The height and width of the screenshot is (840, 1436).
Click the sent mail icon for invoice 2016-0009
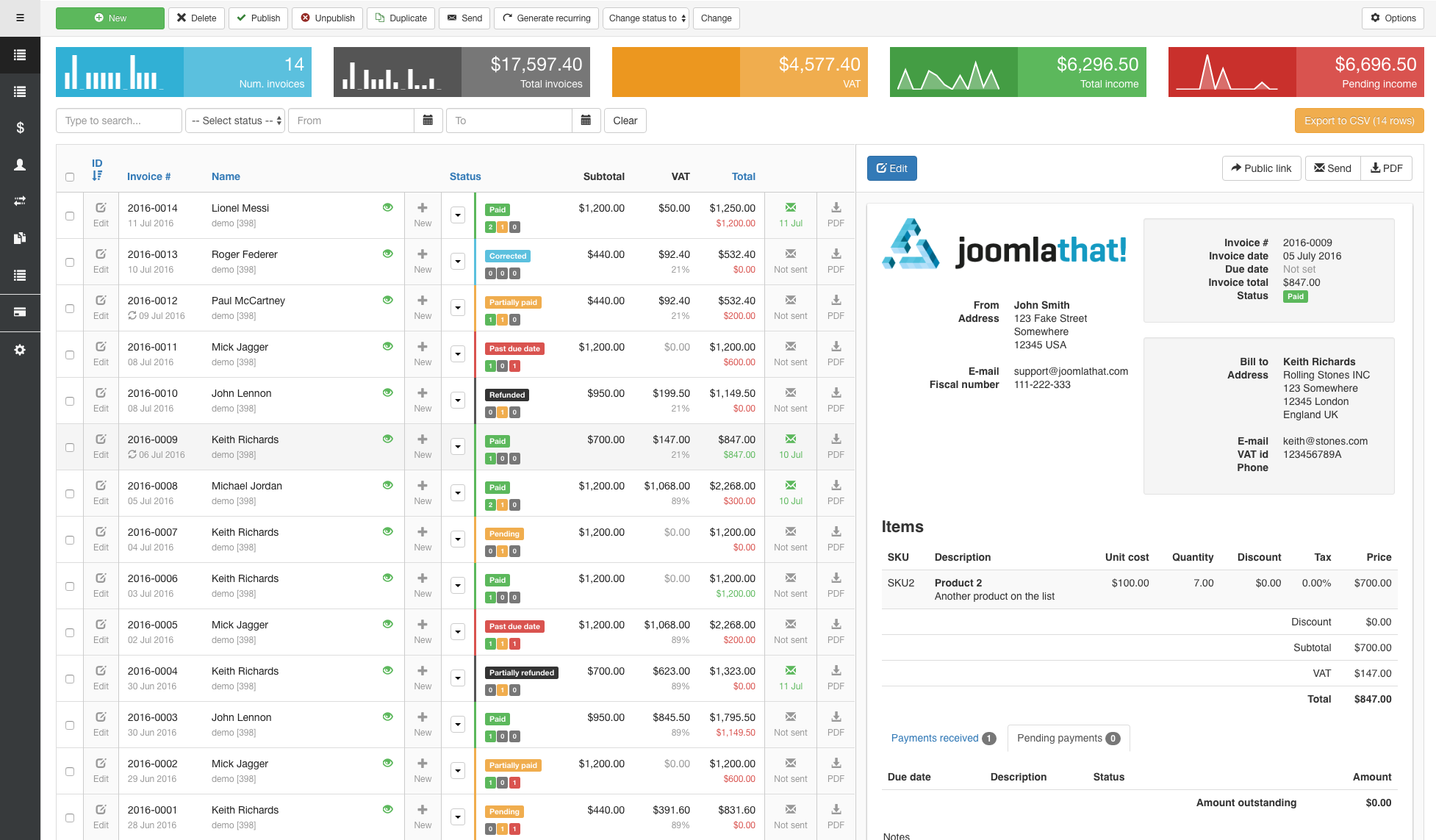click(x=791, y=439)
